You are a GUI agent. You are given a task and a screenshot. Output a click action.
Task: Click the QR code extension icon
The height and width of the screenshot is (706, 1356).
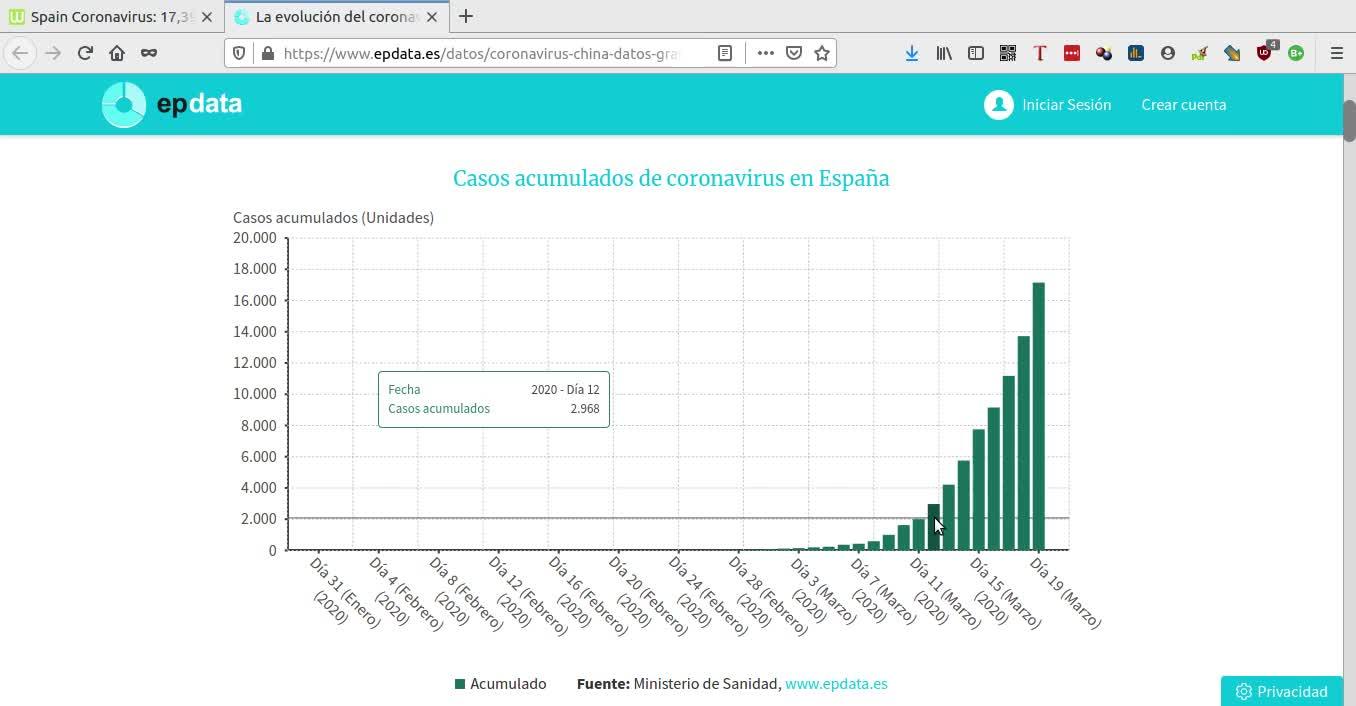(x=1008, y=53)
